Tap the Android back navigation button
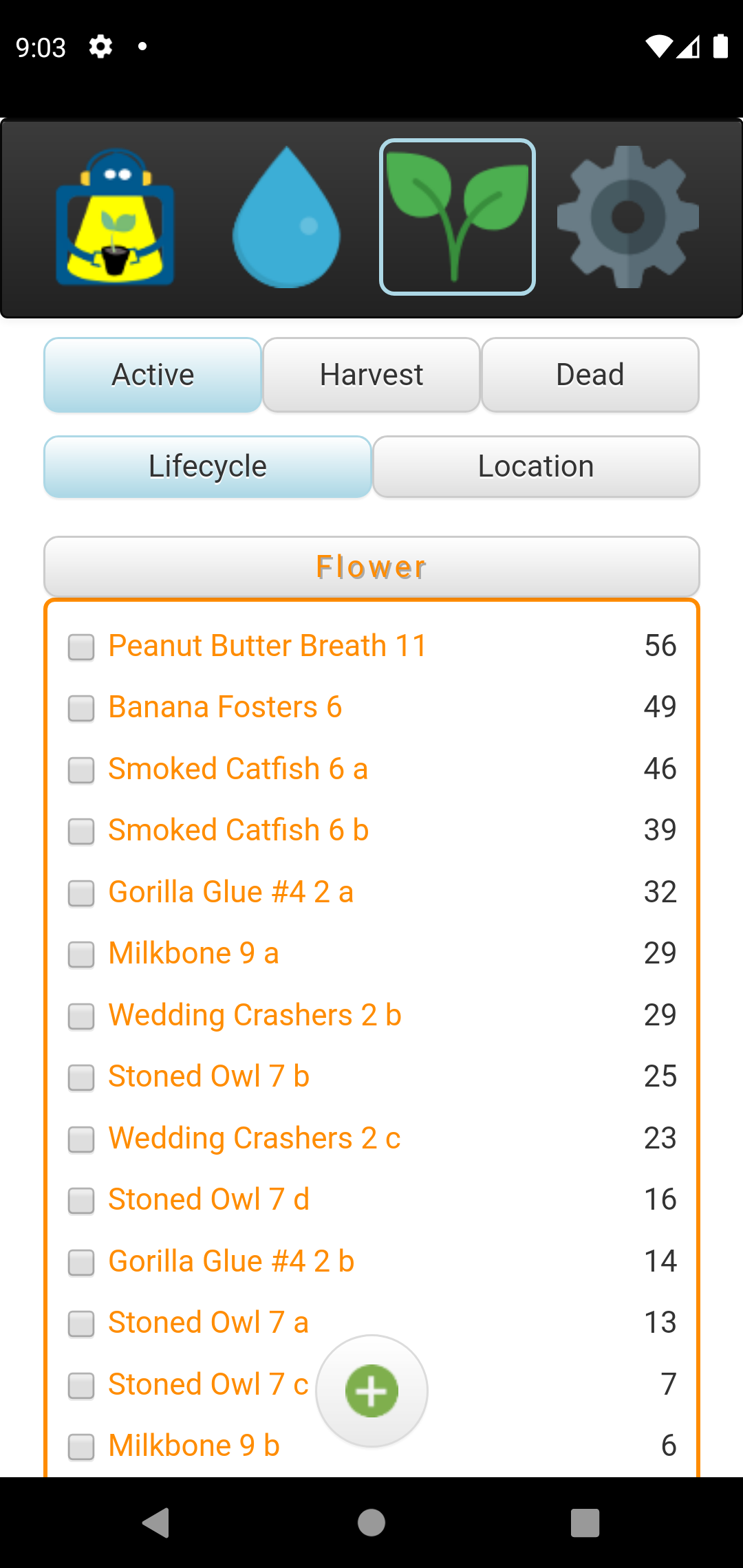 [156, 1523]
